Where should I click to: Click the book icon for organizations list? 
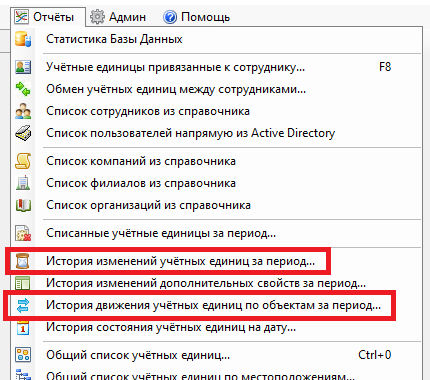click(23, 205)
